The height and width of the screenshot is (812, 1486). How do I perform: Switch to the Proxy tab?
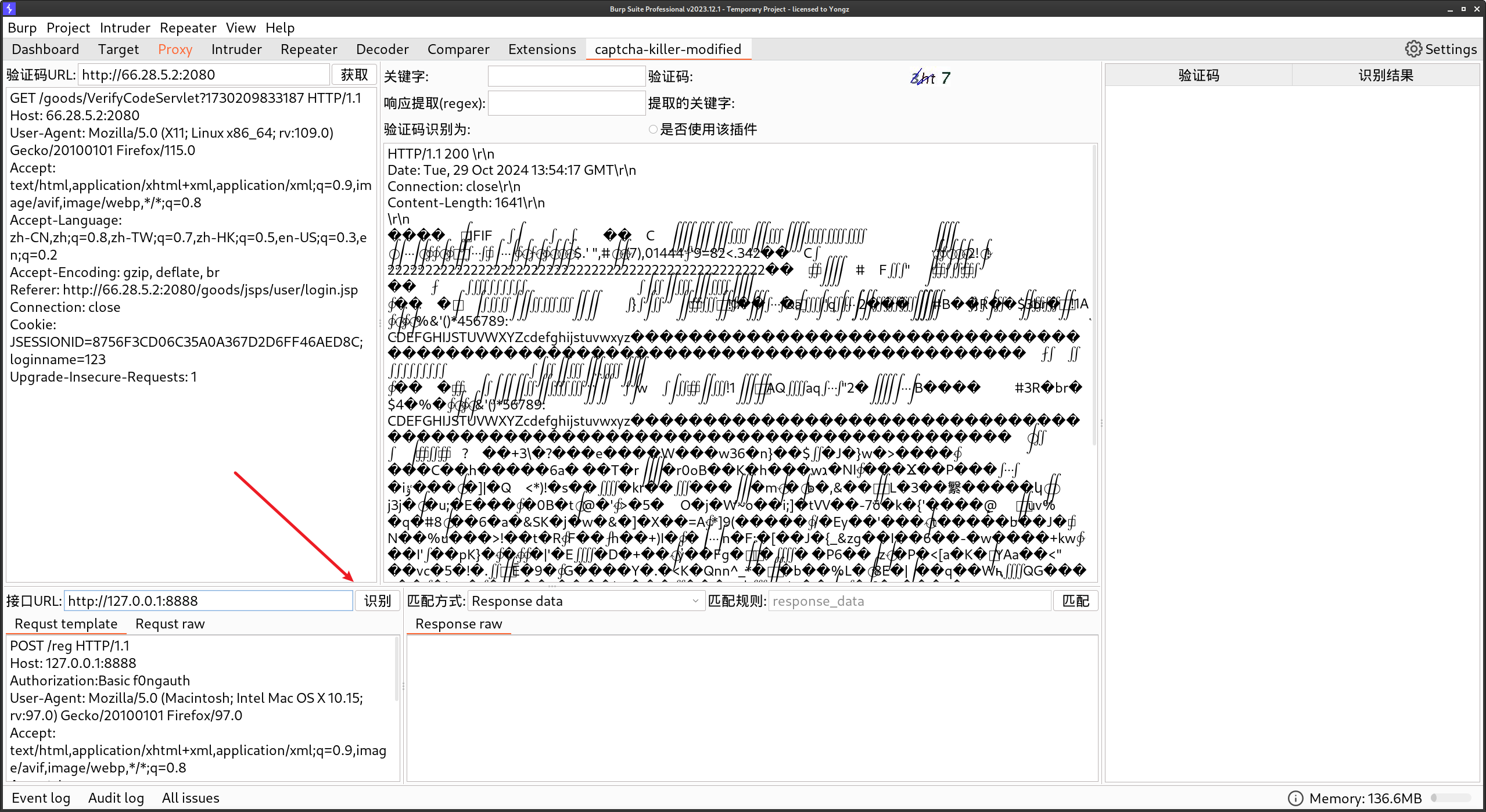(175, 49)
